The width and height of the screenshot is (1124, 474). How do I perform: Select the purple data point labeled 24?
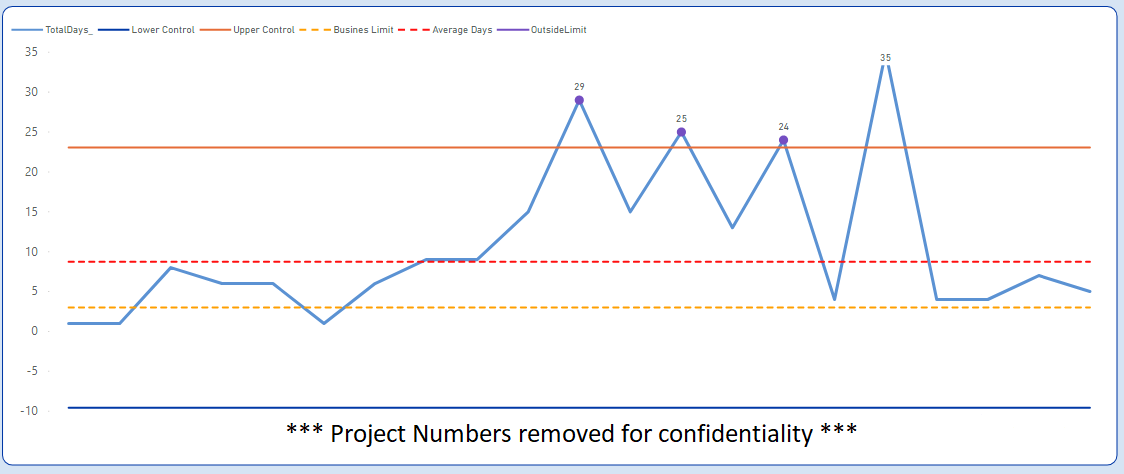click(x=784, y=140)
